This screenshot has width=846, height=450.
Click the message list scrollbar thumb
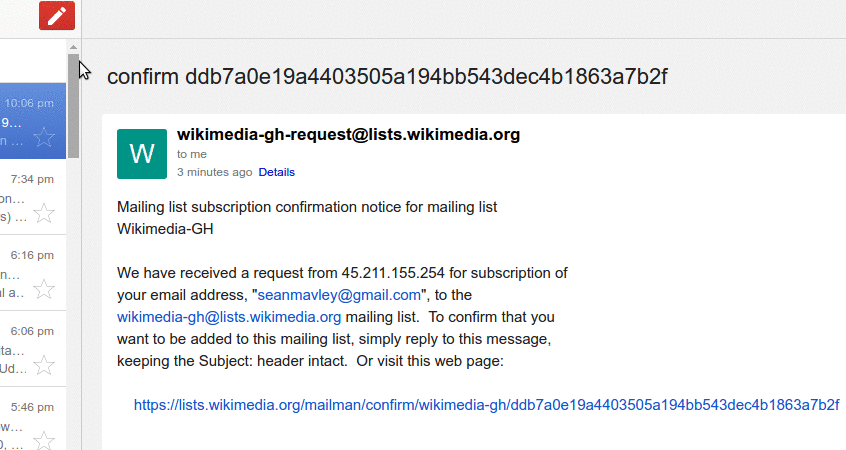pyautogui.click(x=73, y=105)
